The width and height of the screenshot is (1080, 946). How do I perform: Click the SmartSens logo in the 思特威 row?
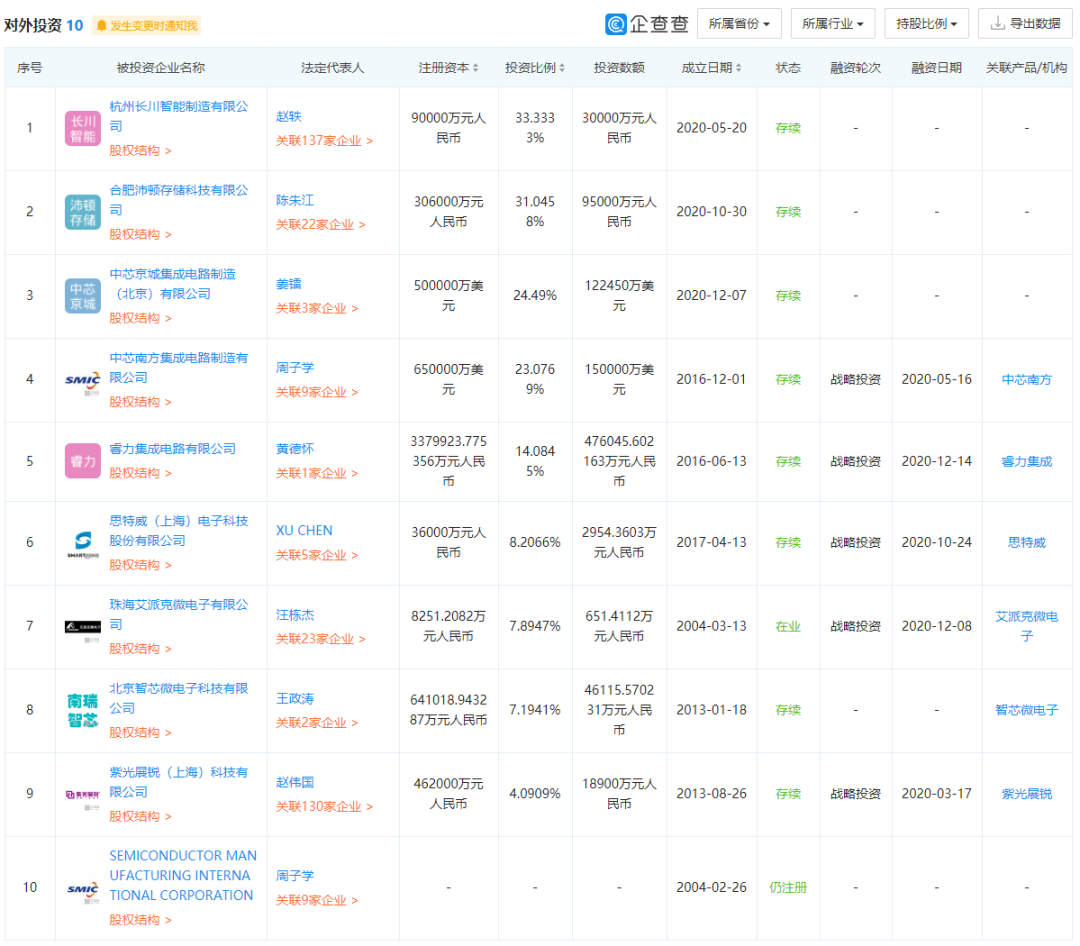tap(83, 543)
